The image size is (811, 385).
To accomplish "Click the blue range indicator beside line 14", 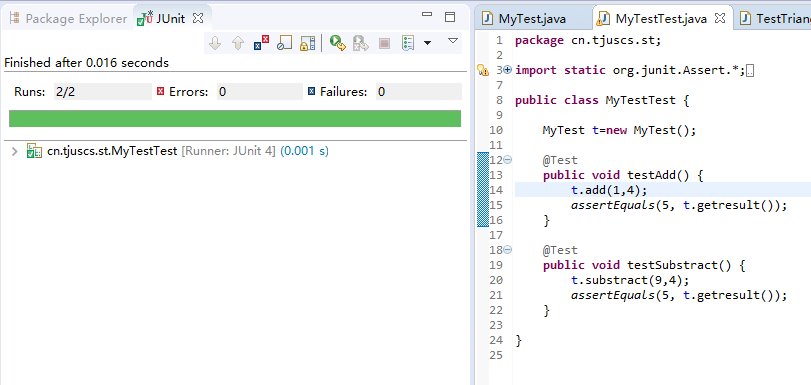I will [483, 190].
